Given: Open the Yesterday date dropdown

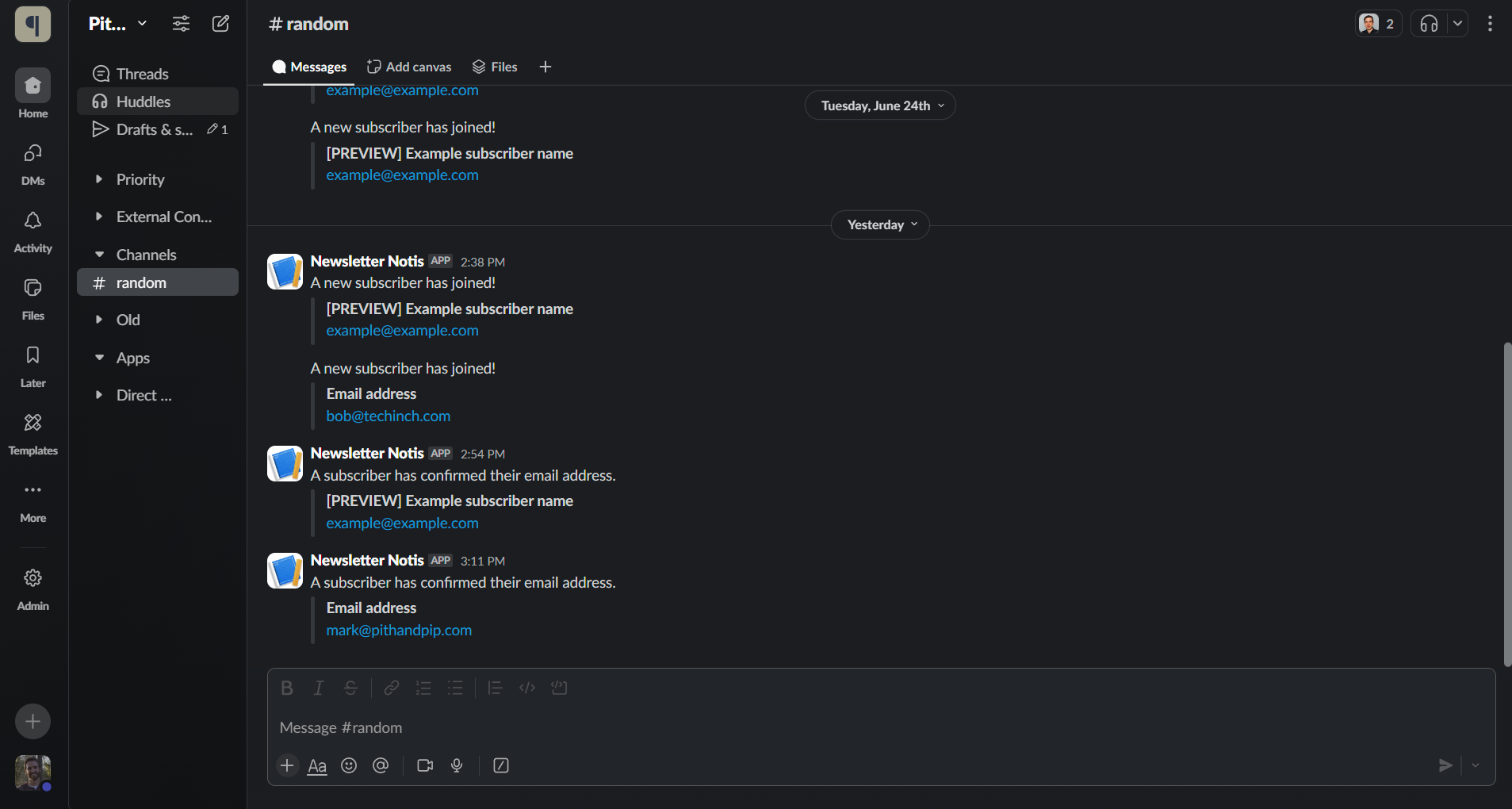Looking at the screenshot, I should coord(880,225).
